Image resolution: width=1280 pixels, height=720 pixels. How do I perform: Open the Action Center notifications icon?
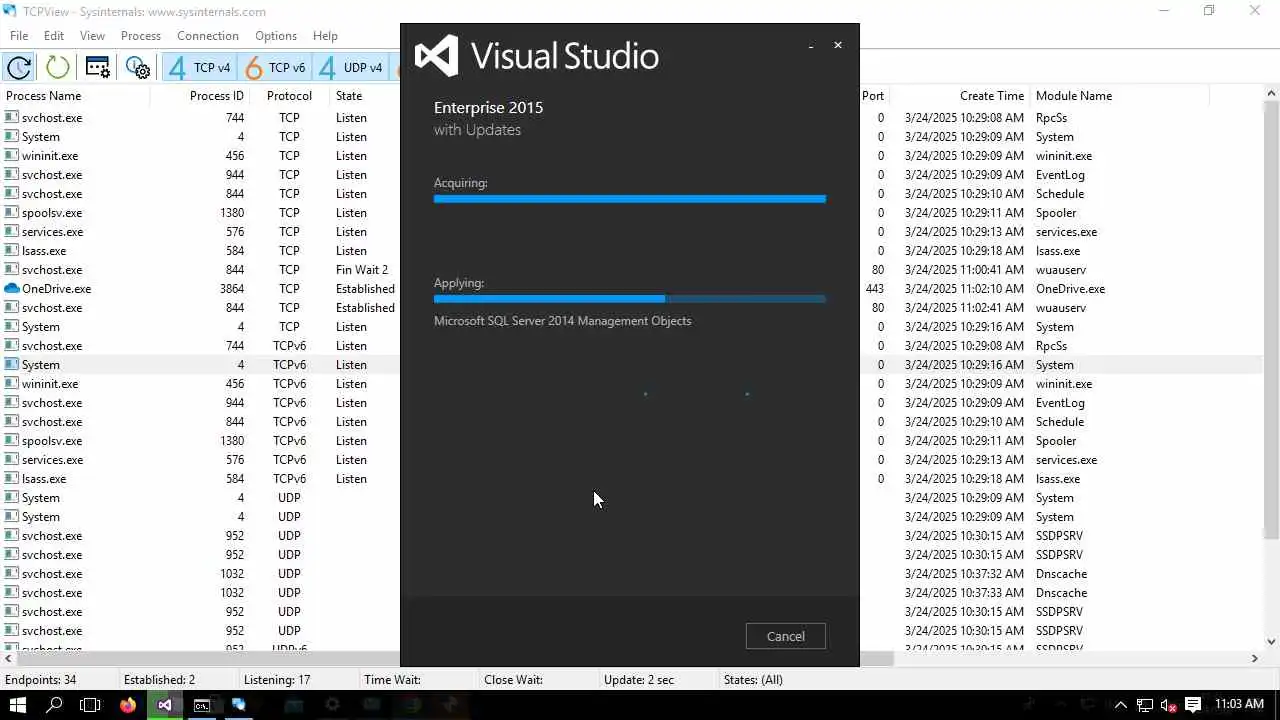coord(1192,705)
